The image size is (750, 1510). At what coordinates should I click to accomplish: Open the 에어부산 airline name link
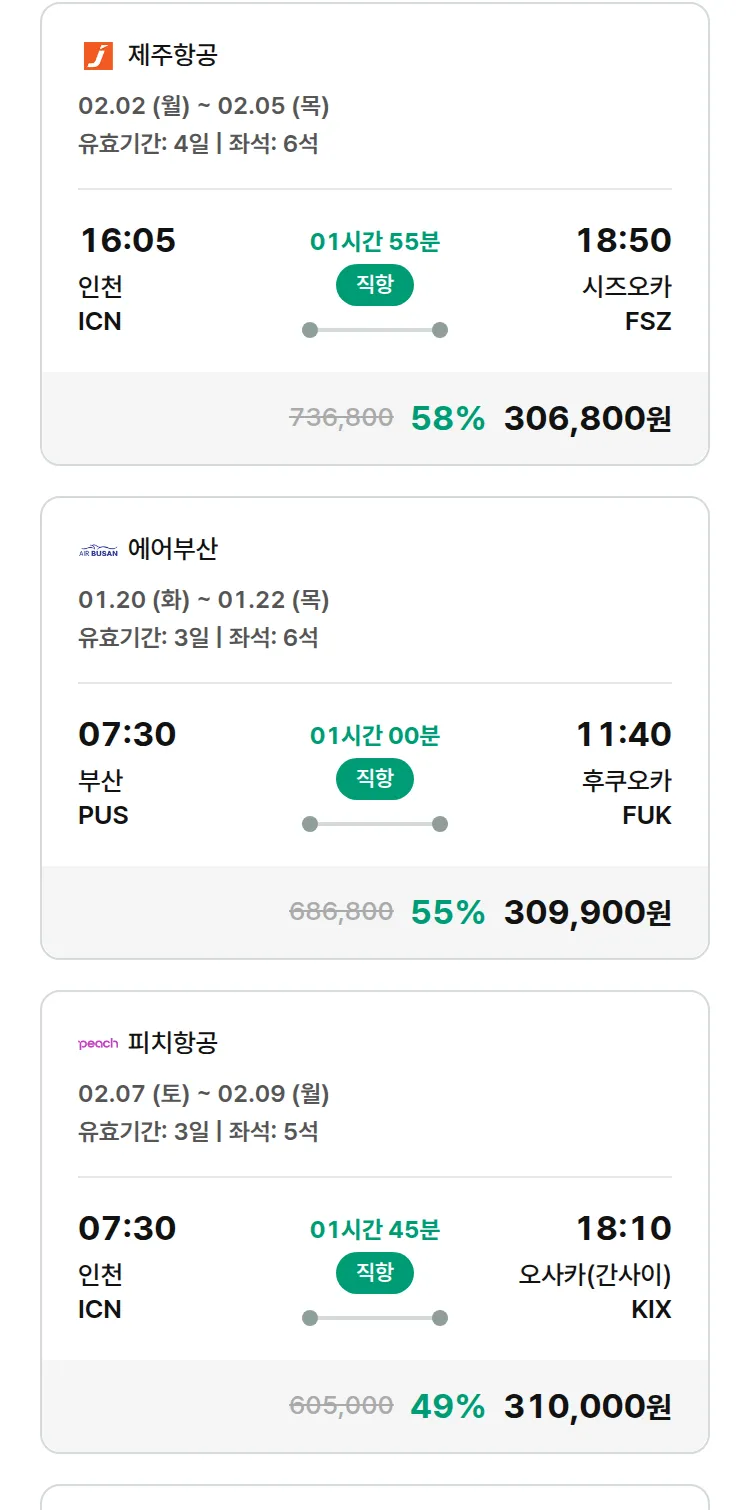172,549
